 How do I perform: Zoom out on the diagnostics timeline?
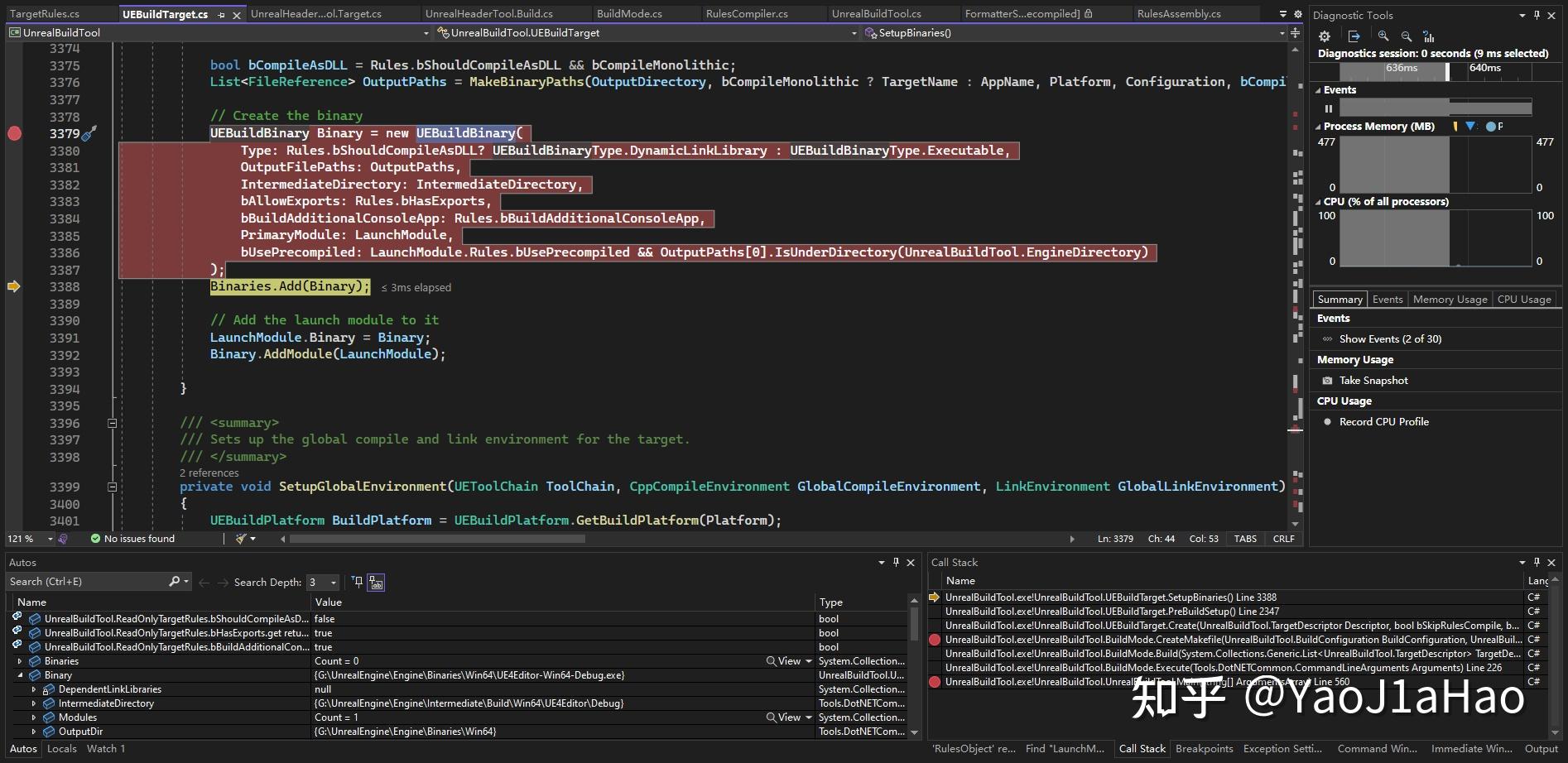[x=1406, y=36]
